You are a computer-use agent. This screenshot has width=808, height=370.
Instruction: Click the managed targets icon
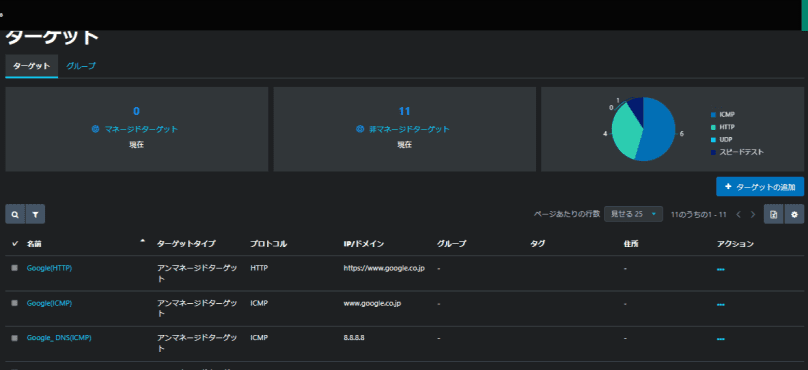(x=95, y=129)
